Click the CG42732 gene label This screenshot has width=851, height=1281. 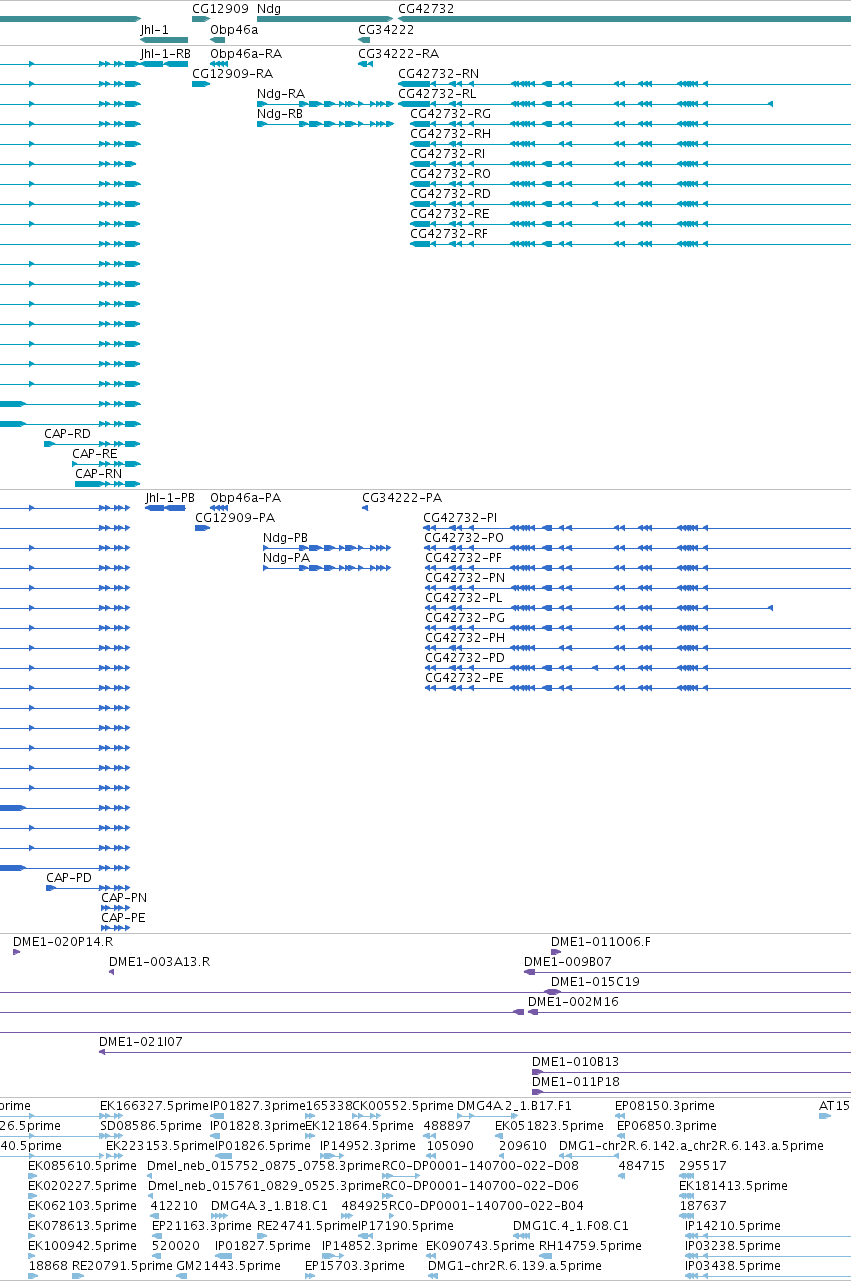[426, 8]
